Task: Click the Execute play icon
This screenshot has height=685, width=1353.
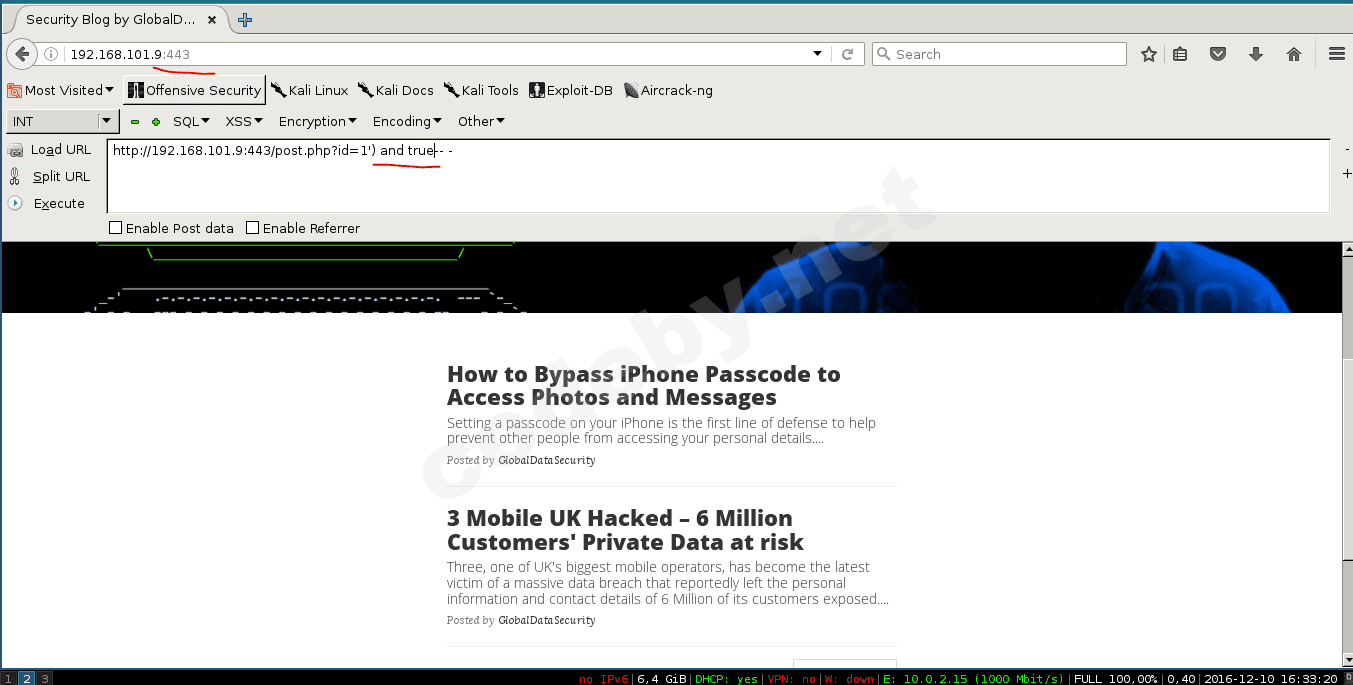Action: 15,203
